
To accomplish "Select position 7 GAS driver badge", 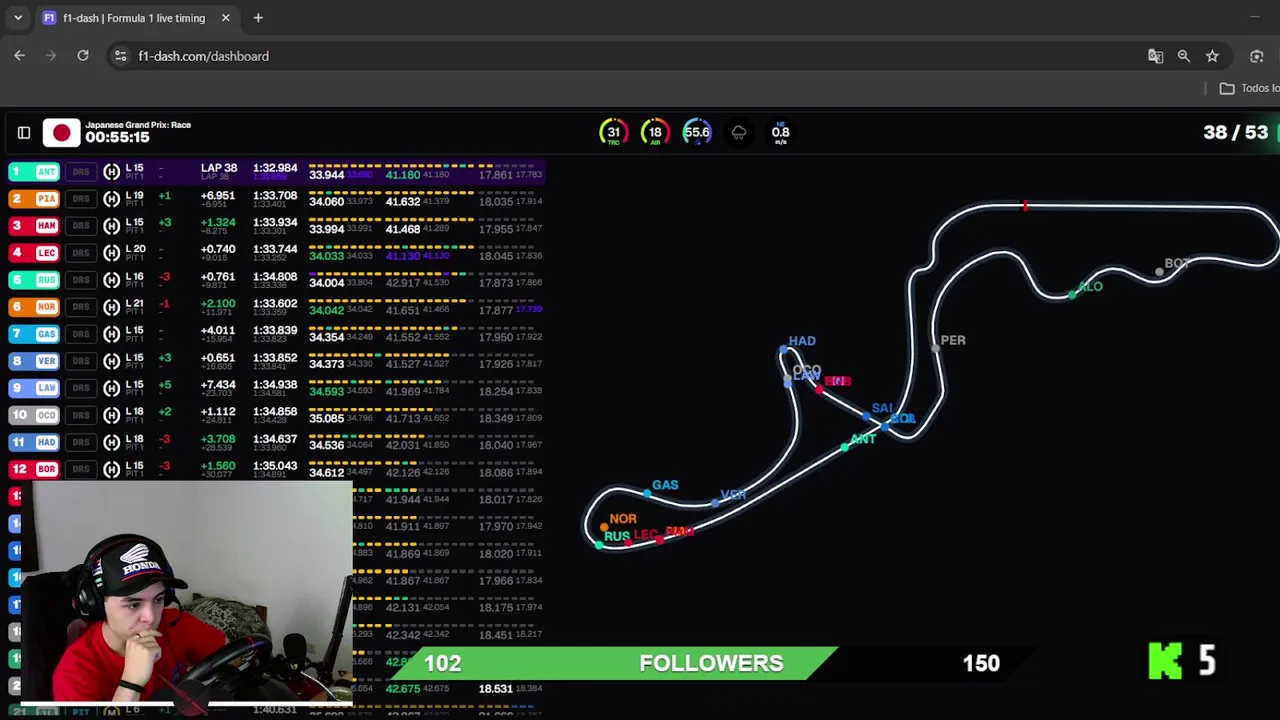I will click(x=34, y=334).
